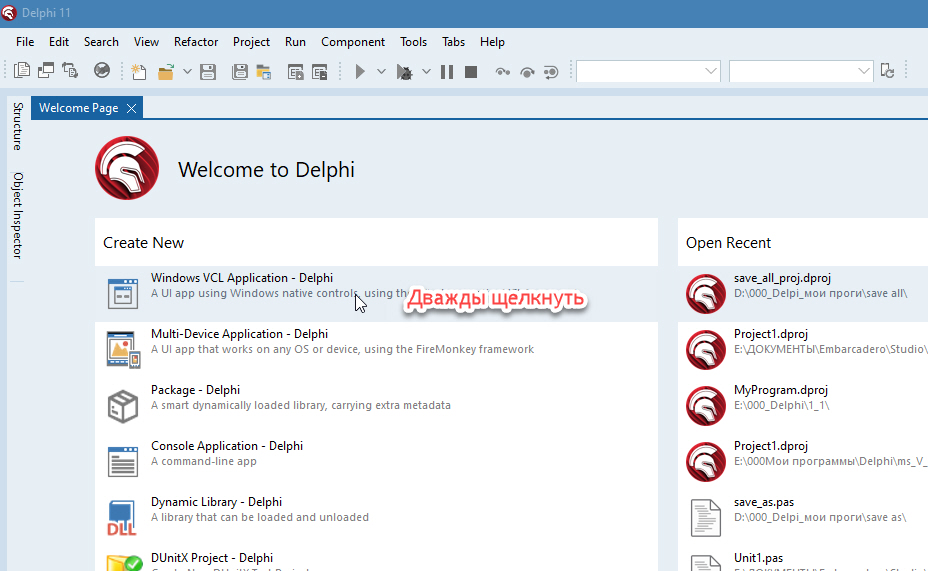Open the first empty toolbar combo box
This screenshot has width=928, height=571.
(648, 71)
